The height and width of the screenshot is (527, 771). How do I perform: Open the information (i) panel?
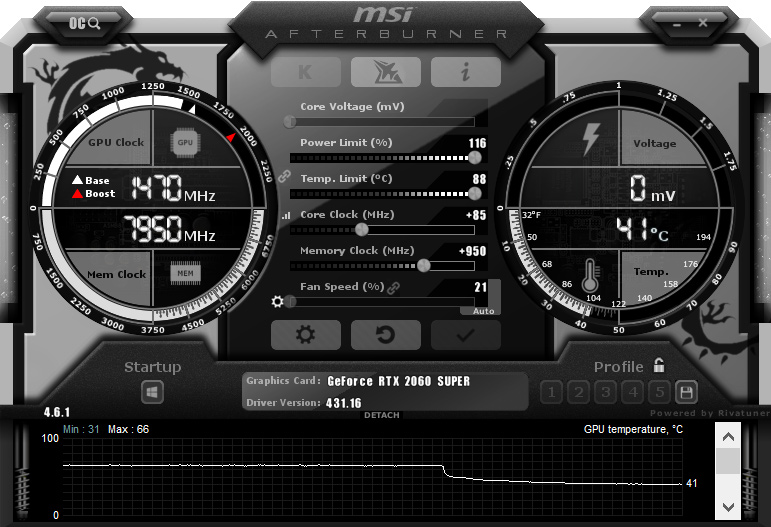(466, 72)
